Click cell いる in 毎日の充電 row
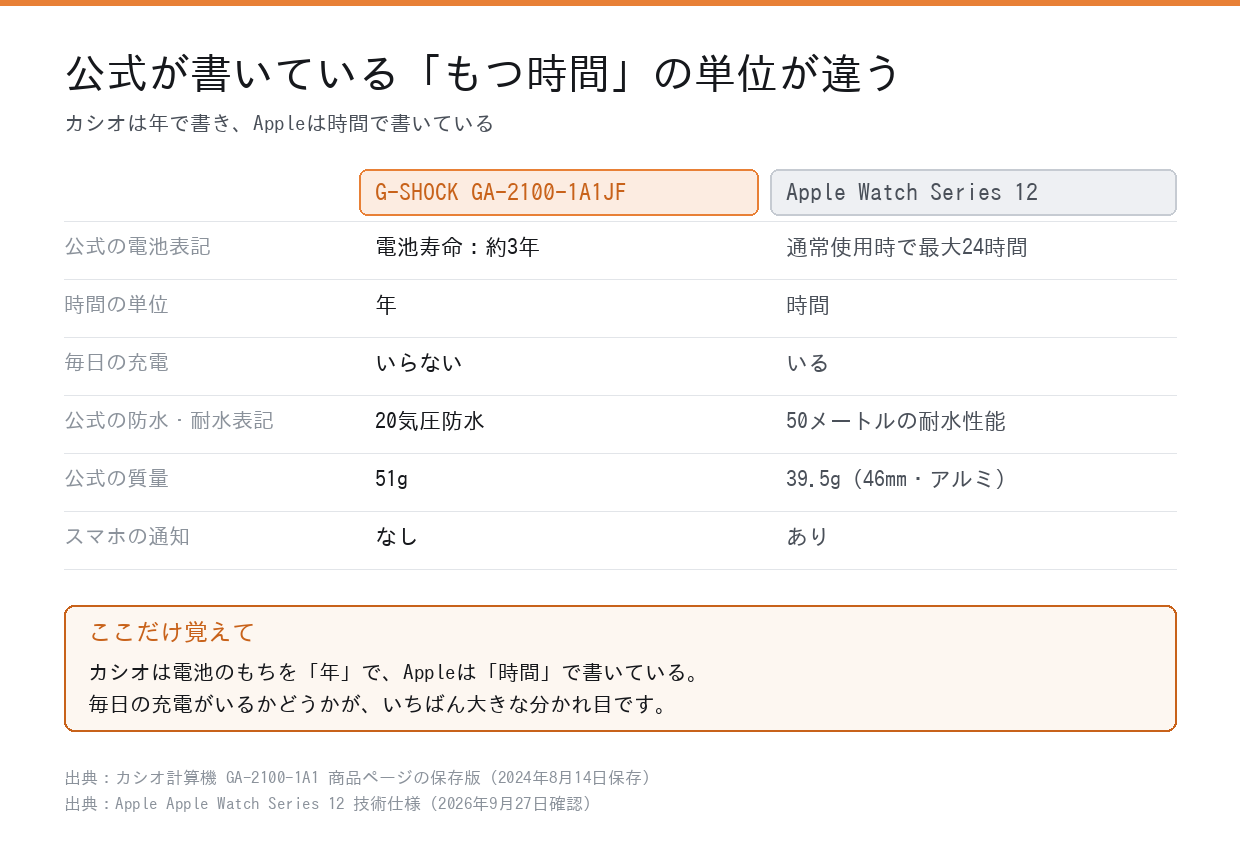The image size is (1240, 853). tap(808, 363)
